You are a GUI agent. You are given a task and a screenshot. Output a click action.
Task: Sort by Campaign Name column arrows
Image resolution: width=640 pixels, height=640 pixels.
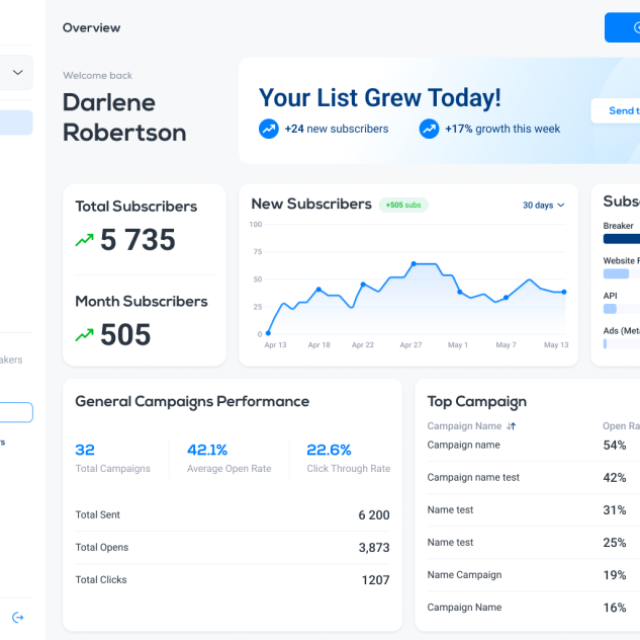[511, 426]
